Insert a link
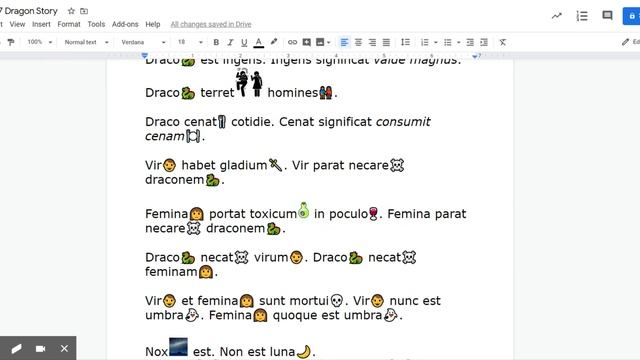This screenshot has height=360, width=640. tap(292, 42)
